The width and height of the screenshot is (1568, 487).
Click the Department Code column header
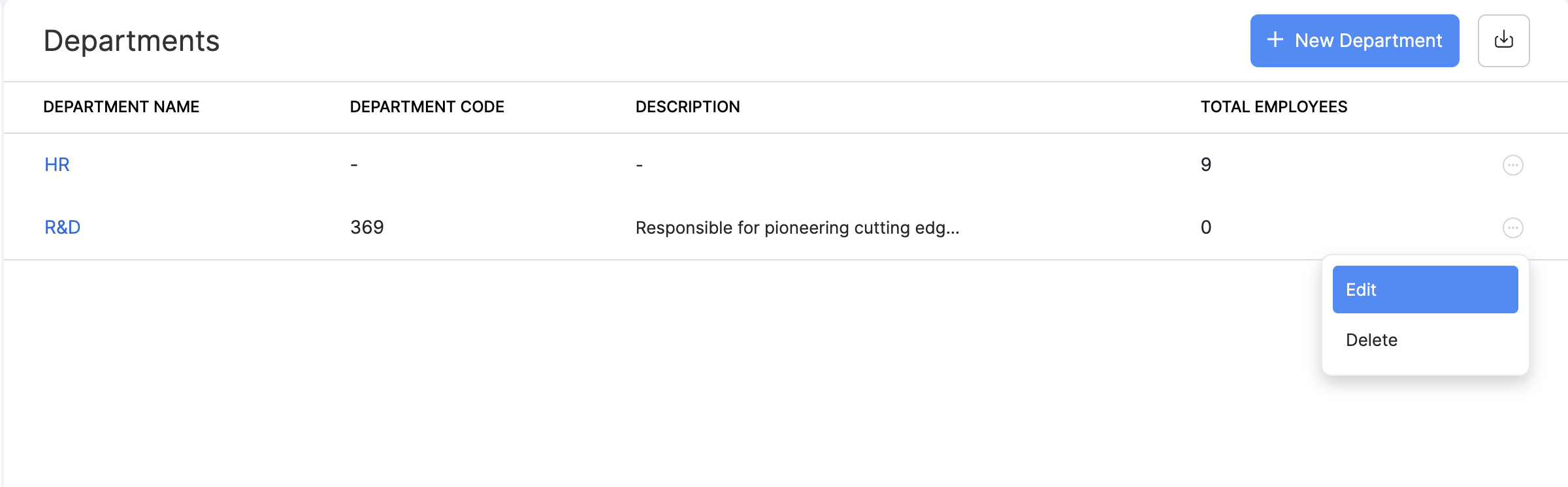pos(427,107)
